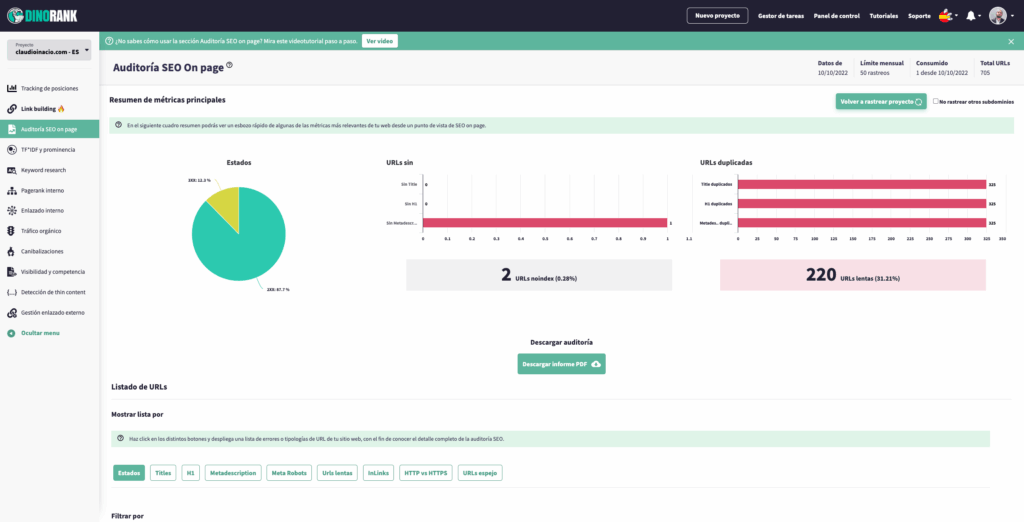Click Volver a rastrear proyecto button
Screen dimensions: 1024x522
click(x=881, y=101)
